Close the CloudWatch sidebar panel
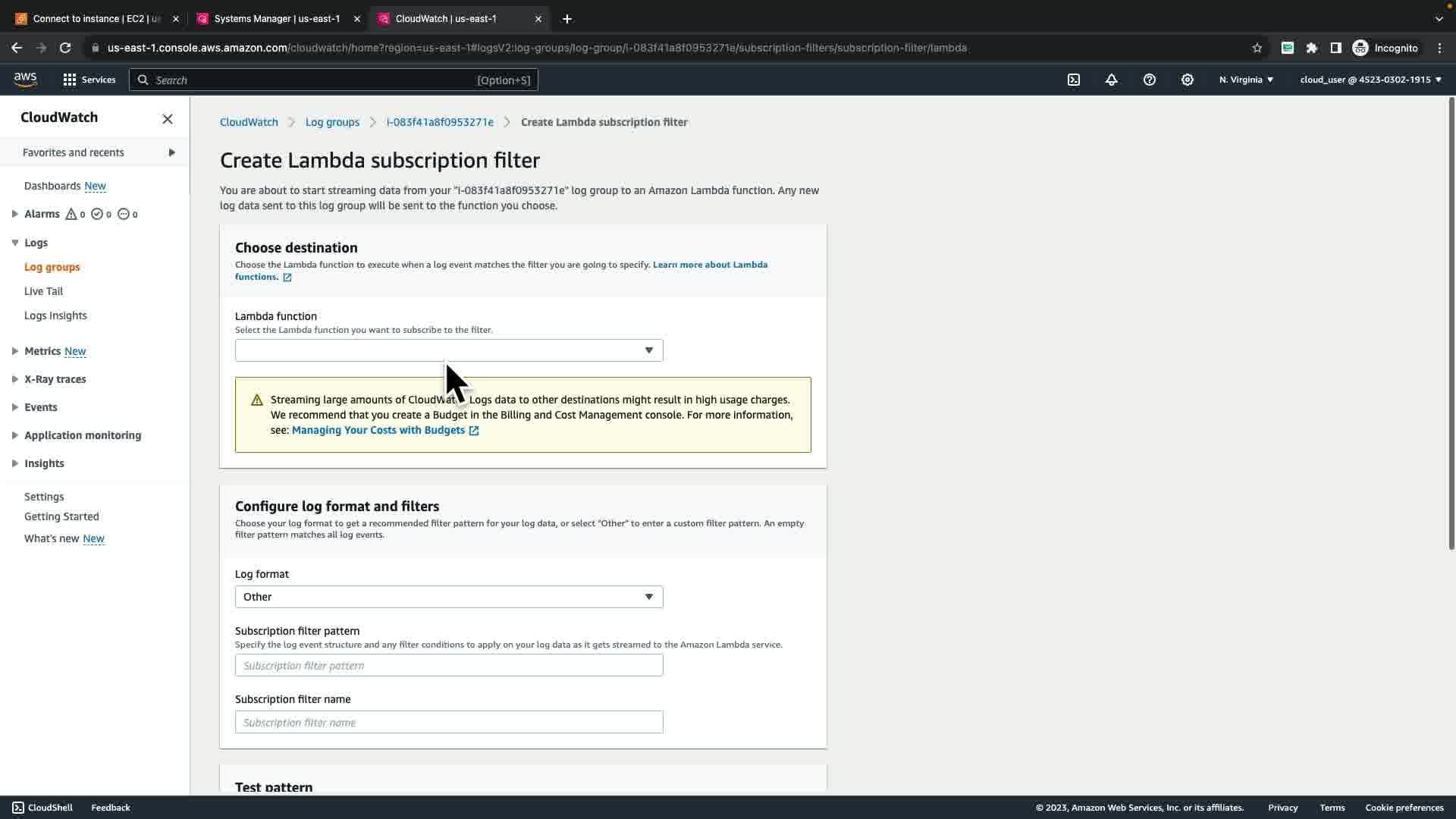The height and width of the screenshot is (819, 1456). click(168, 119)
